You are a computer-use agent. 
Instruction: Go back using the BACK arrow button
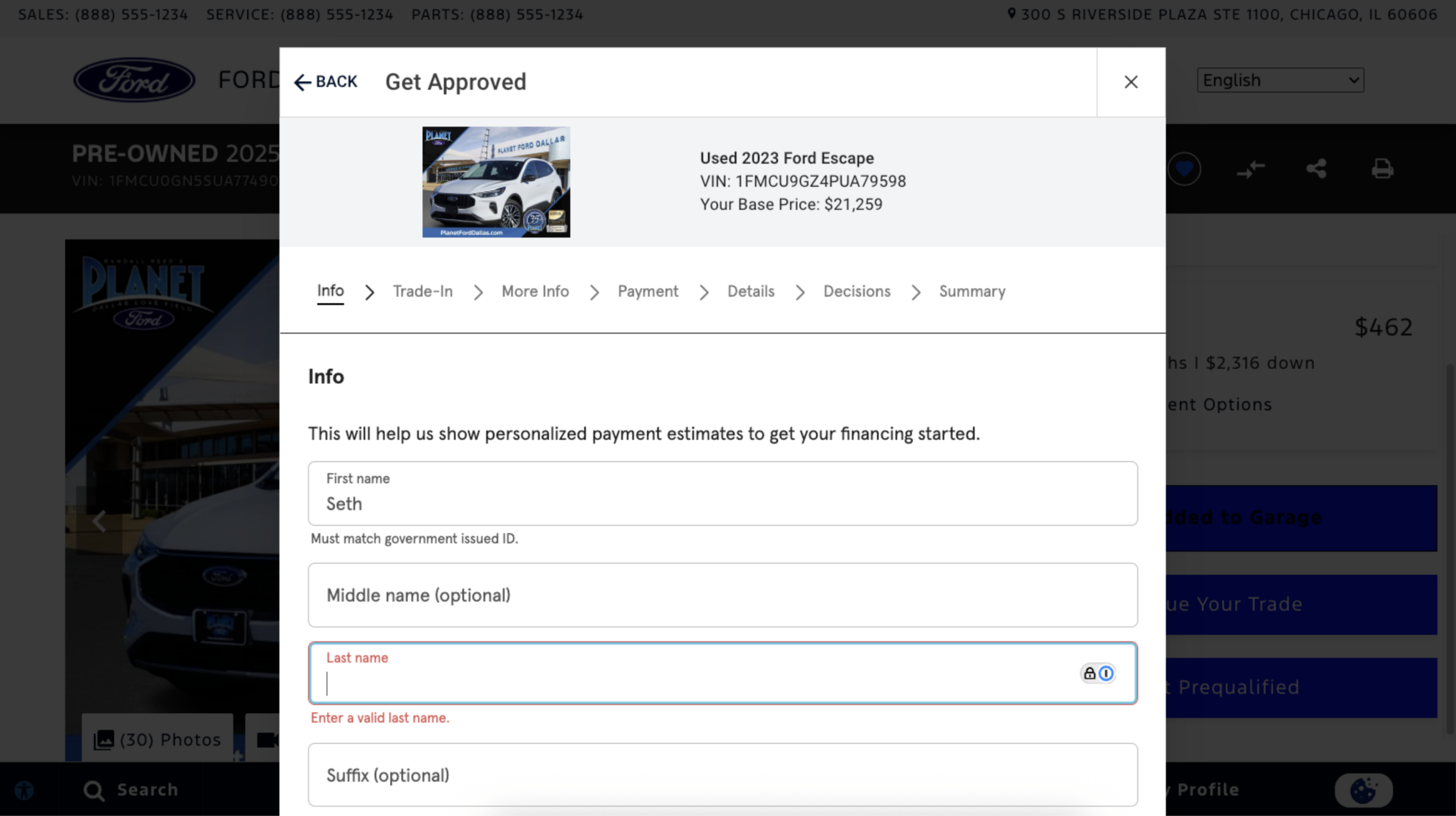[325, 82]
